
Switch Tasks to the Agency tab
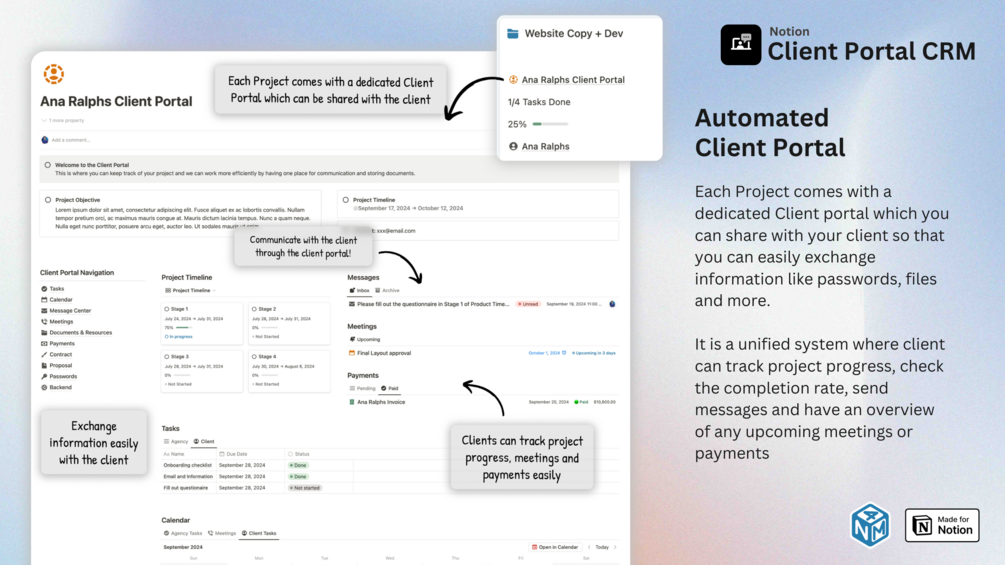(x=176, y=441)
